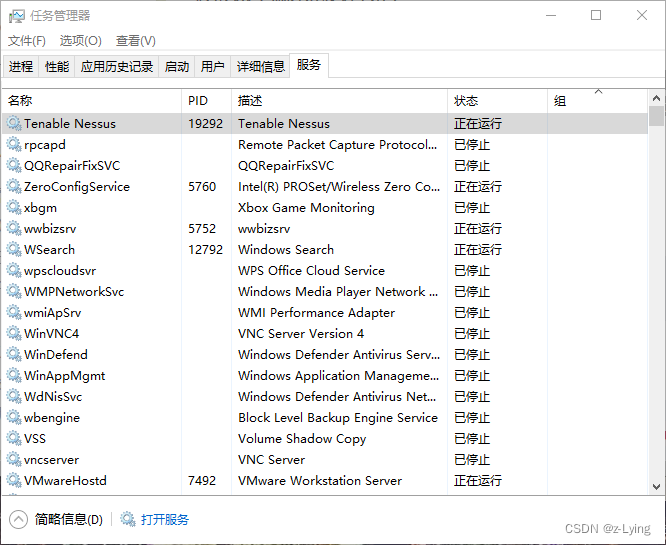Click gear icon beside xbgm
666x545 pixels.
[14, 208]
